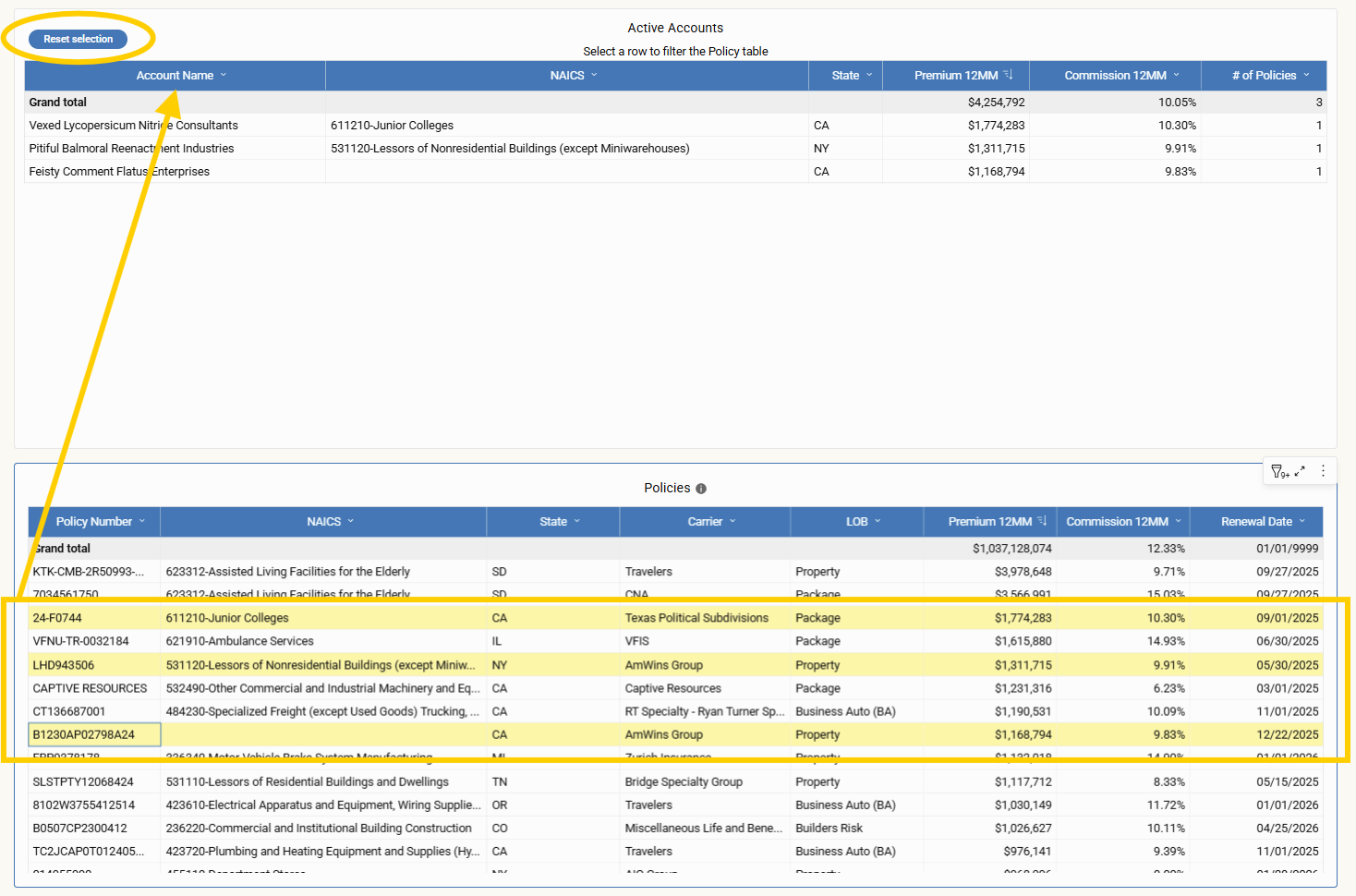Click policy row 24-F0744
Viewport: 1356px width, 896px height.
[x=57, y=618]
